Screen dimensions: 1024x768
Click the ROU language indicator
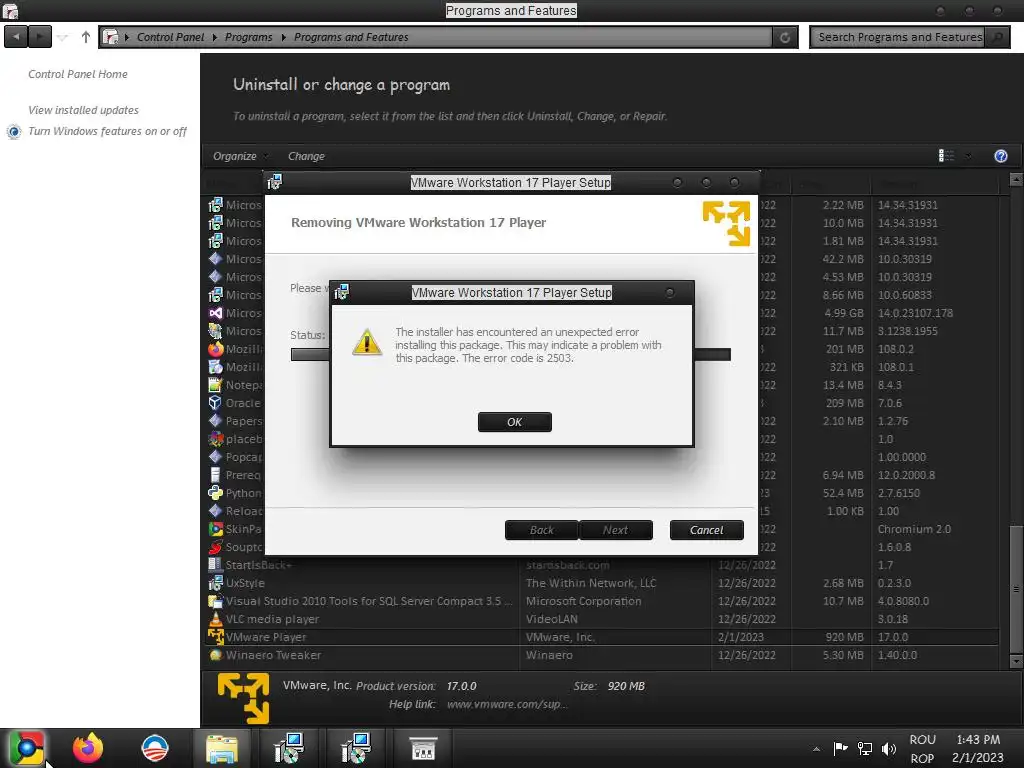tap(923, 740)
